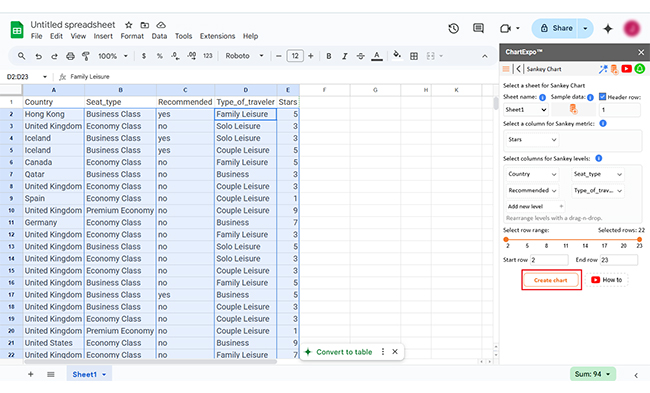Open the text color picker
This screenshot has width=650, height=393.
377,56
